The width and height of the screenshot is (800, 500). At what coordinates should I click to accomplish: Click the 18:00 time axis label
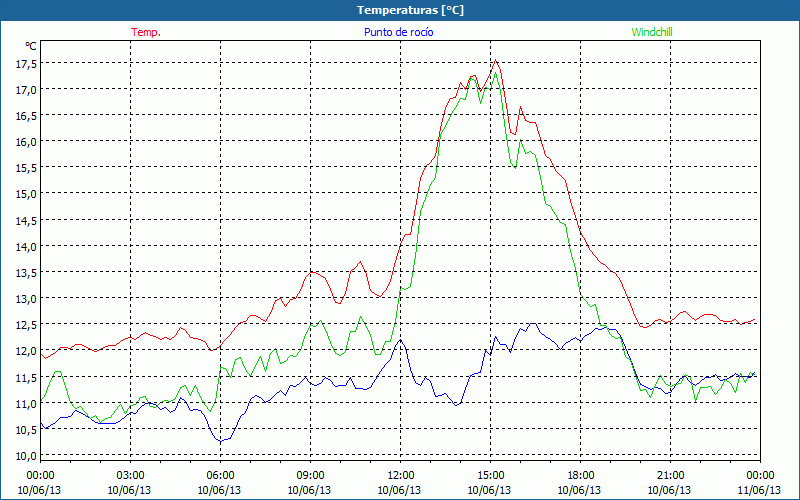580,476
